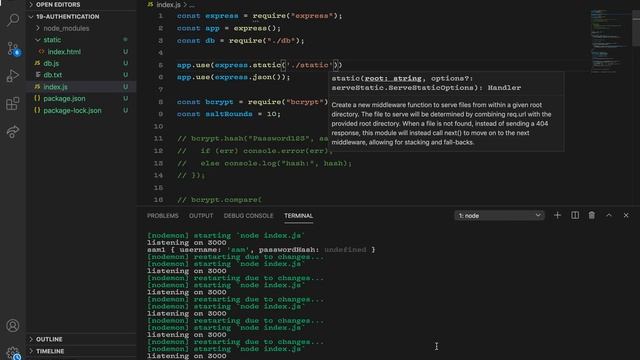Split the terminal panel
Screen dimensions: 640x360
(575, 215)
